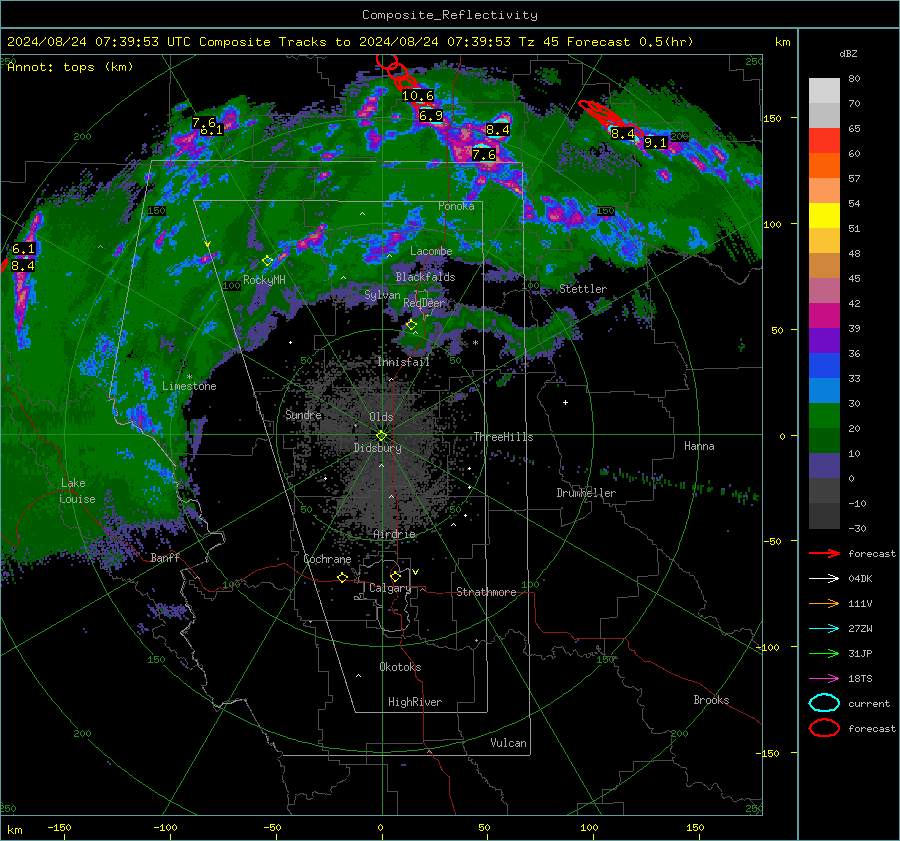This screenshot has height=841, width=900.
Task: Click the dBZ legend heading
Action: 848,54
